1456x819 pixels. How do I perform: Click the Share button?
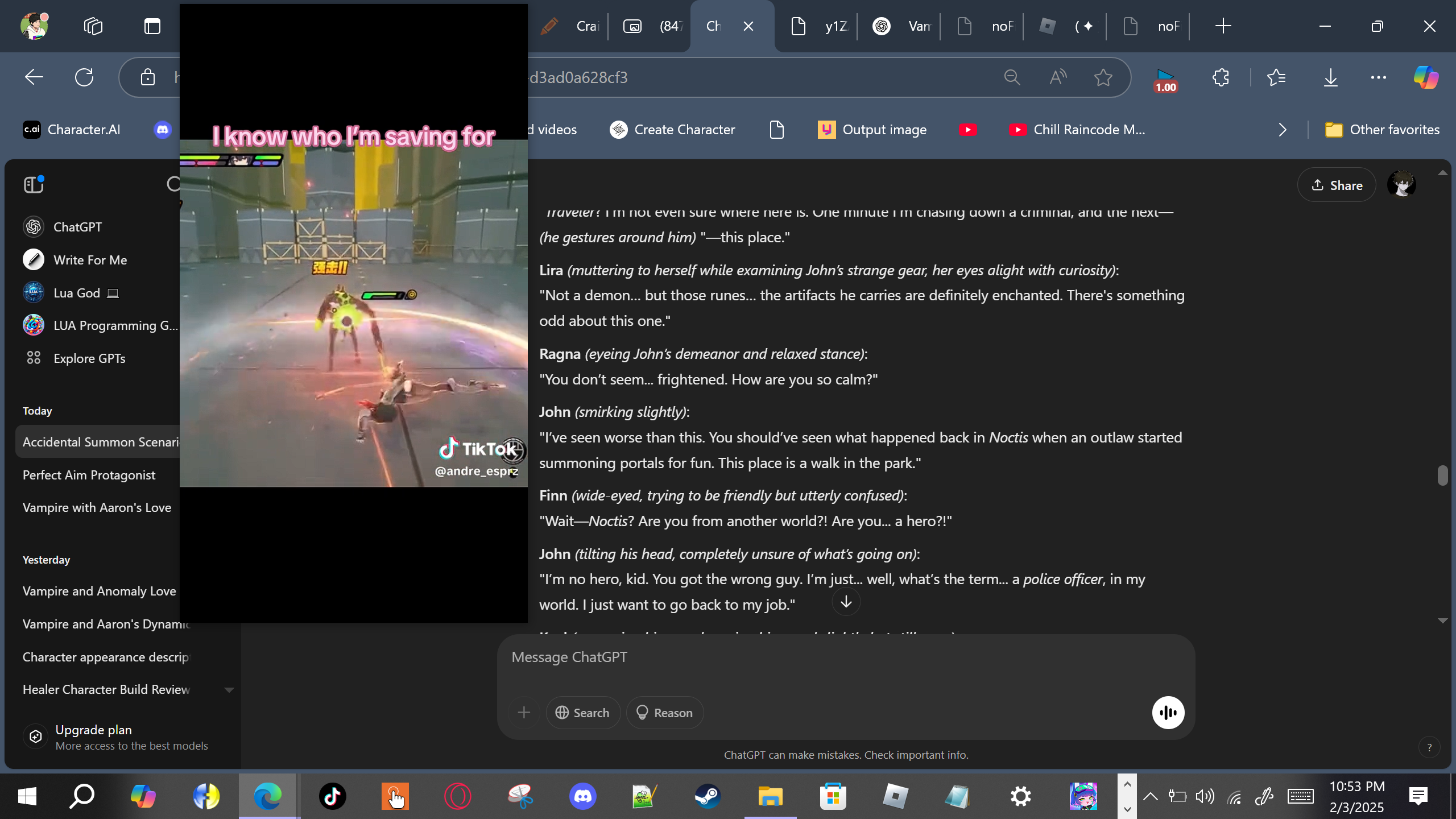point(1337,185)
